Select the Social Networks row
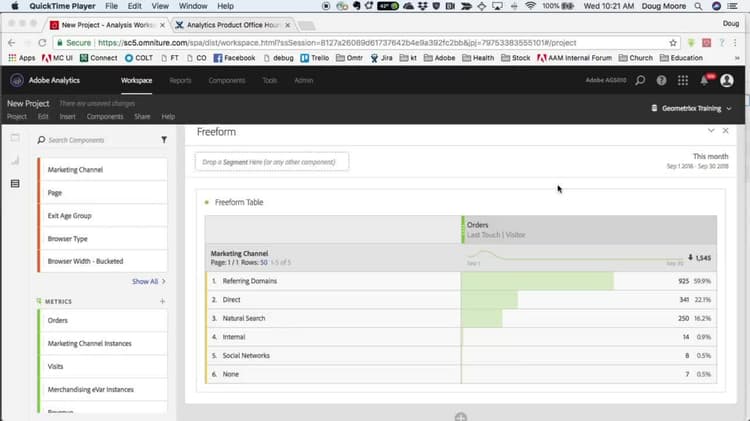750x421 pixels. (x=461, y=355)
